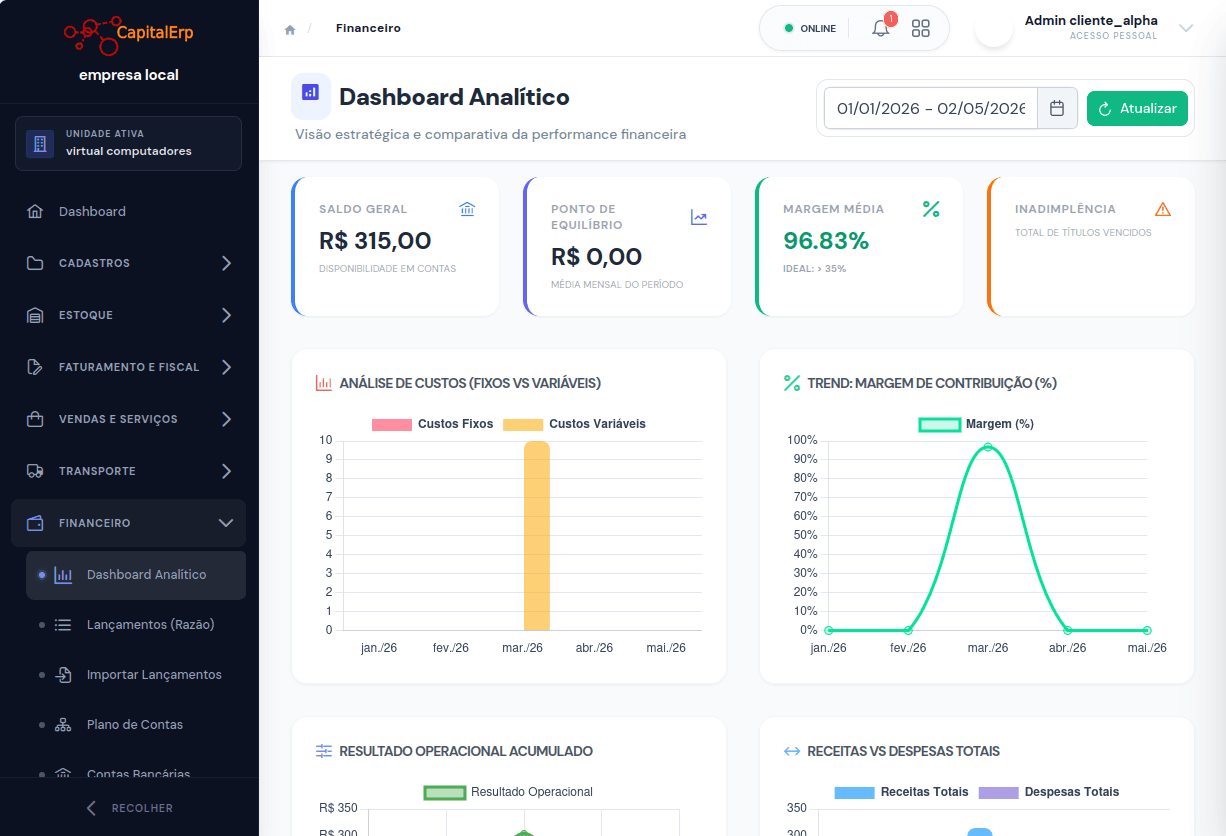
Task: Expand the Vendas e Serviços chevron
Action: [226, 419]
